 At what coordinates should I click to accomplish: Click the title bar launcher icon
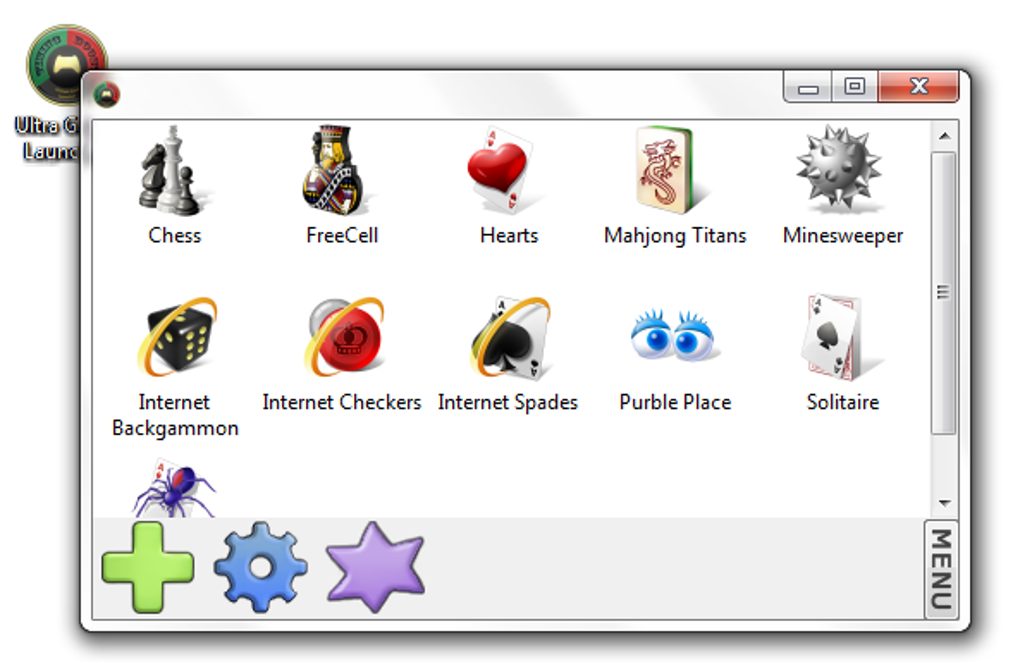(x=106, y=95)
